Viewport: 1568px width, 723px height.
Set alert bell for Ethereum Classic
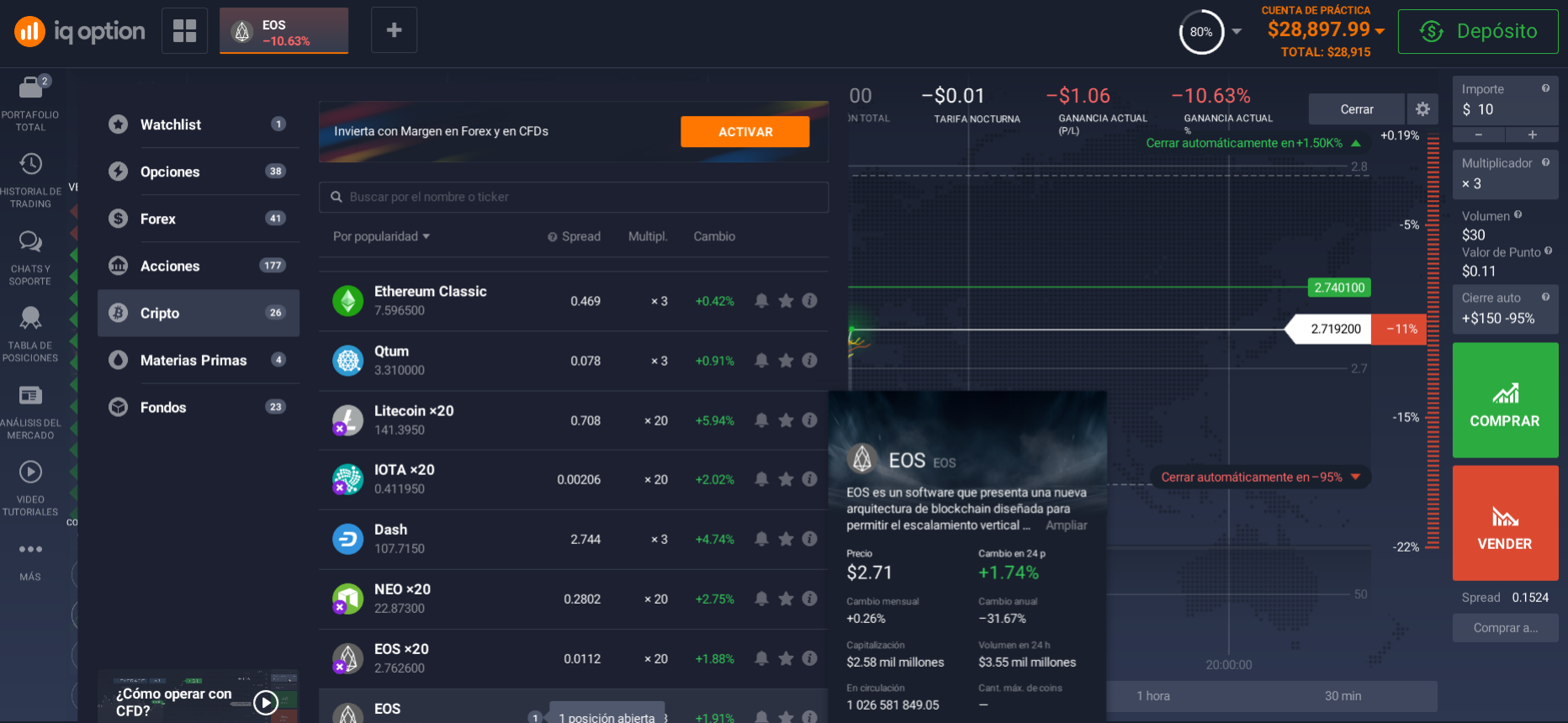click(761, 301)
